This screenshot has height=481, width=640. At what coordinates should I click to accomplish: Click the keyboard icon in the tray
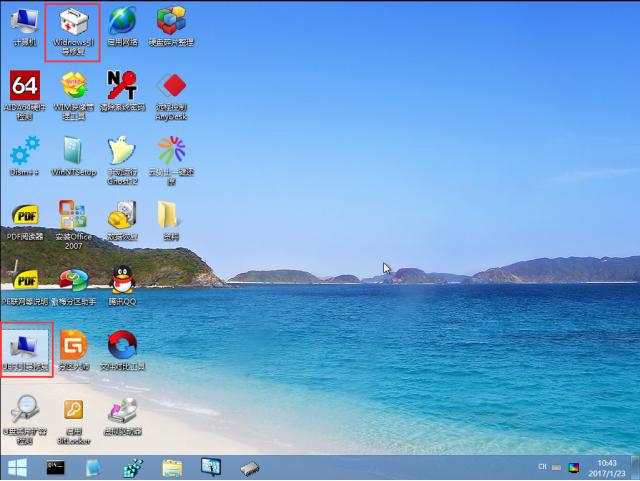556,468
